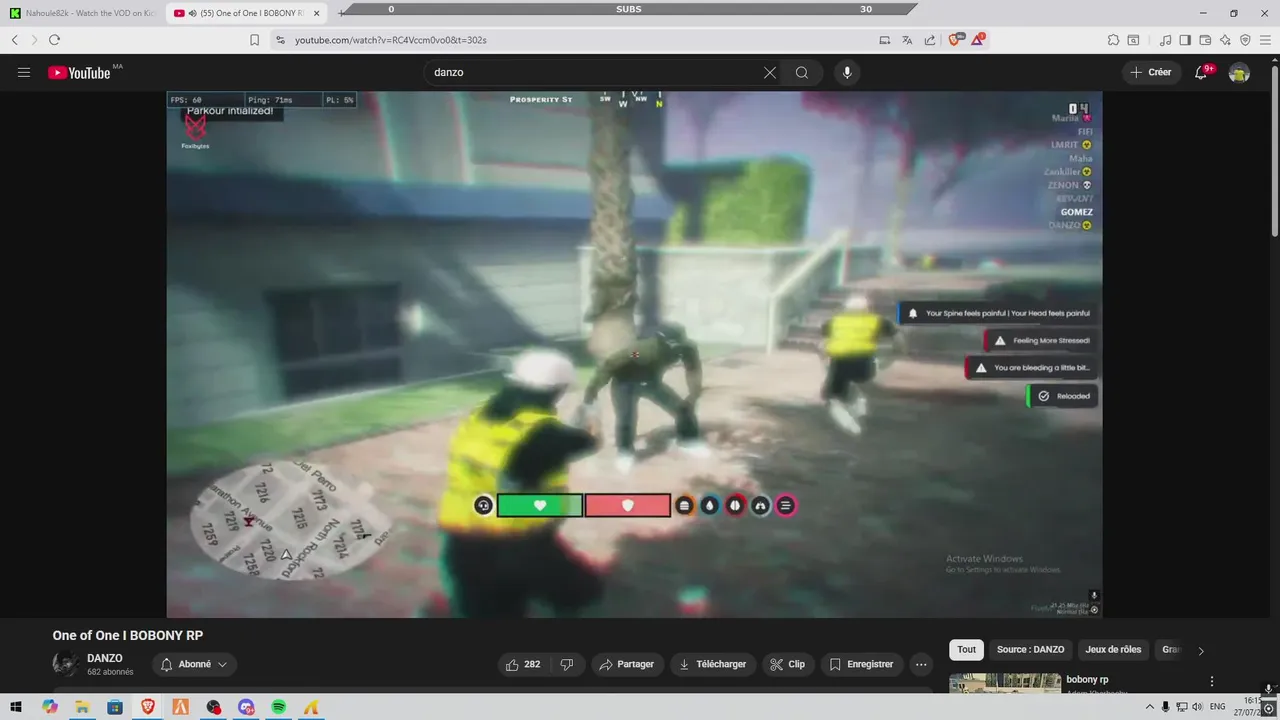Open YouTube notifications bell
Viewport: 1280px width, 720px height.
(1201, 73)
